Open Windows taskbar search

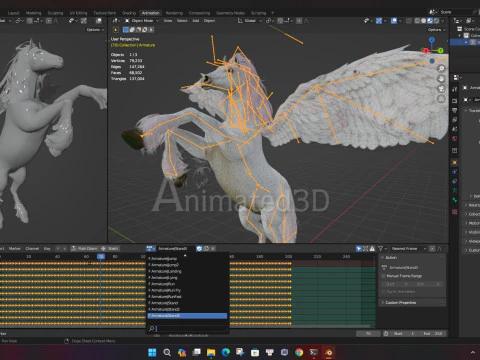coord(167,352)
